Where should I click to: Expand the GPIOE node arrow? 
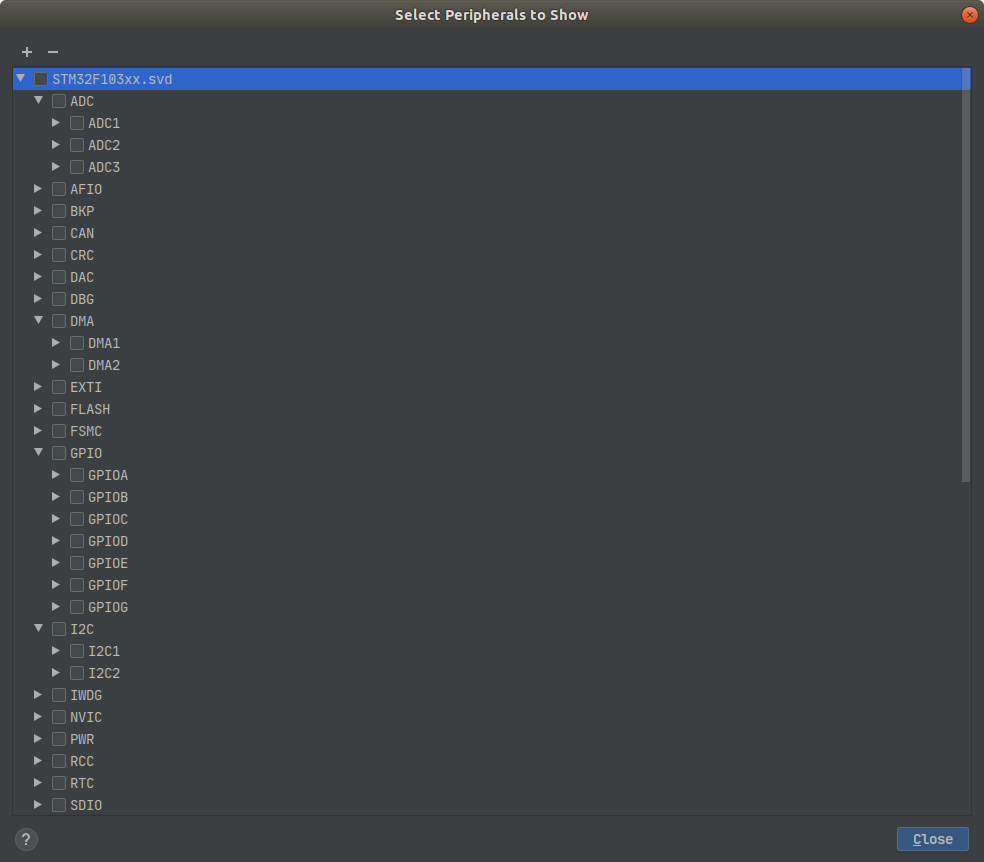(x=56, y=563)
